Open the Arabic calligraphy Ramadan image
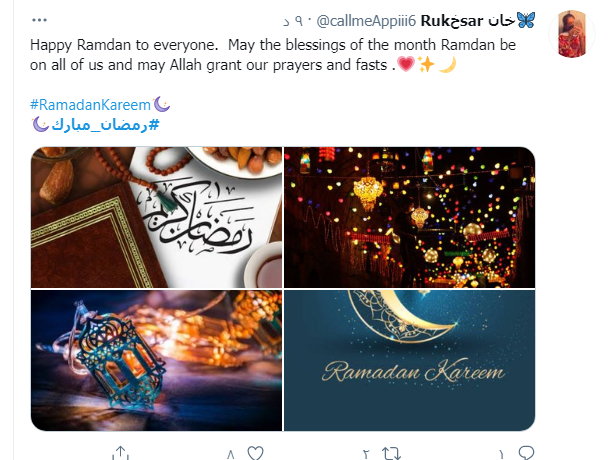The height and width of the screenshot is (460, 612). [156, 217]
